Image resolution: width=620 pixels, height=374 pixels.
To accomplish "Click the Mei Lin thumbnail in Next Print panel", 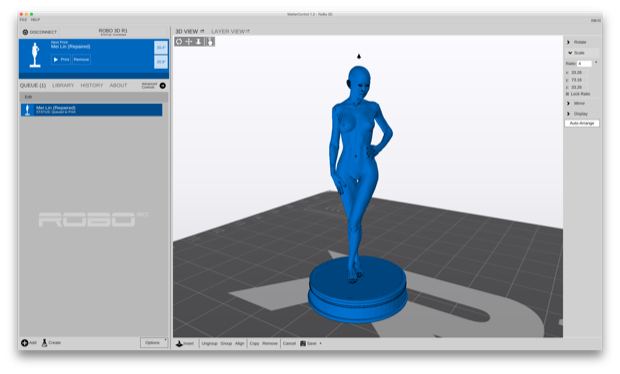I will 35,55.
